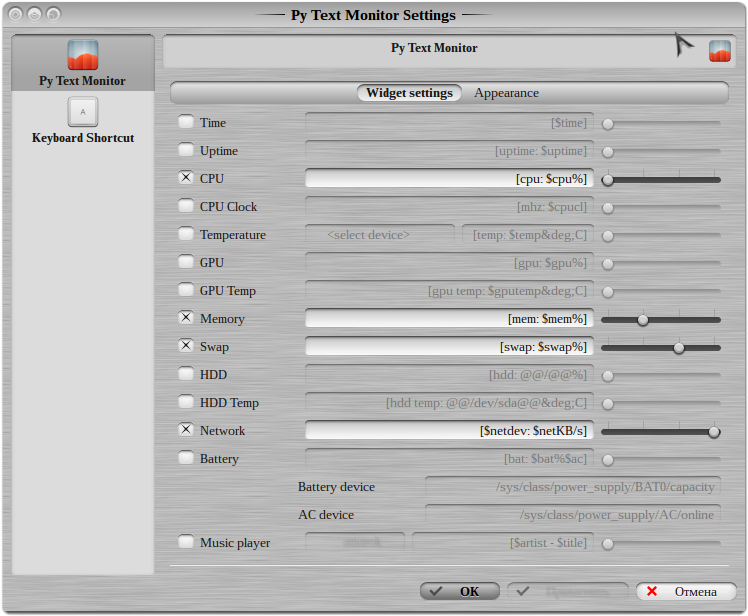Select the Widget settings tab
Viewport: 748px width, 616px height.
pyautogui.click(x=409, y=93)
